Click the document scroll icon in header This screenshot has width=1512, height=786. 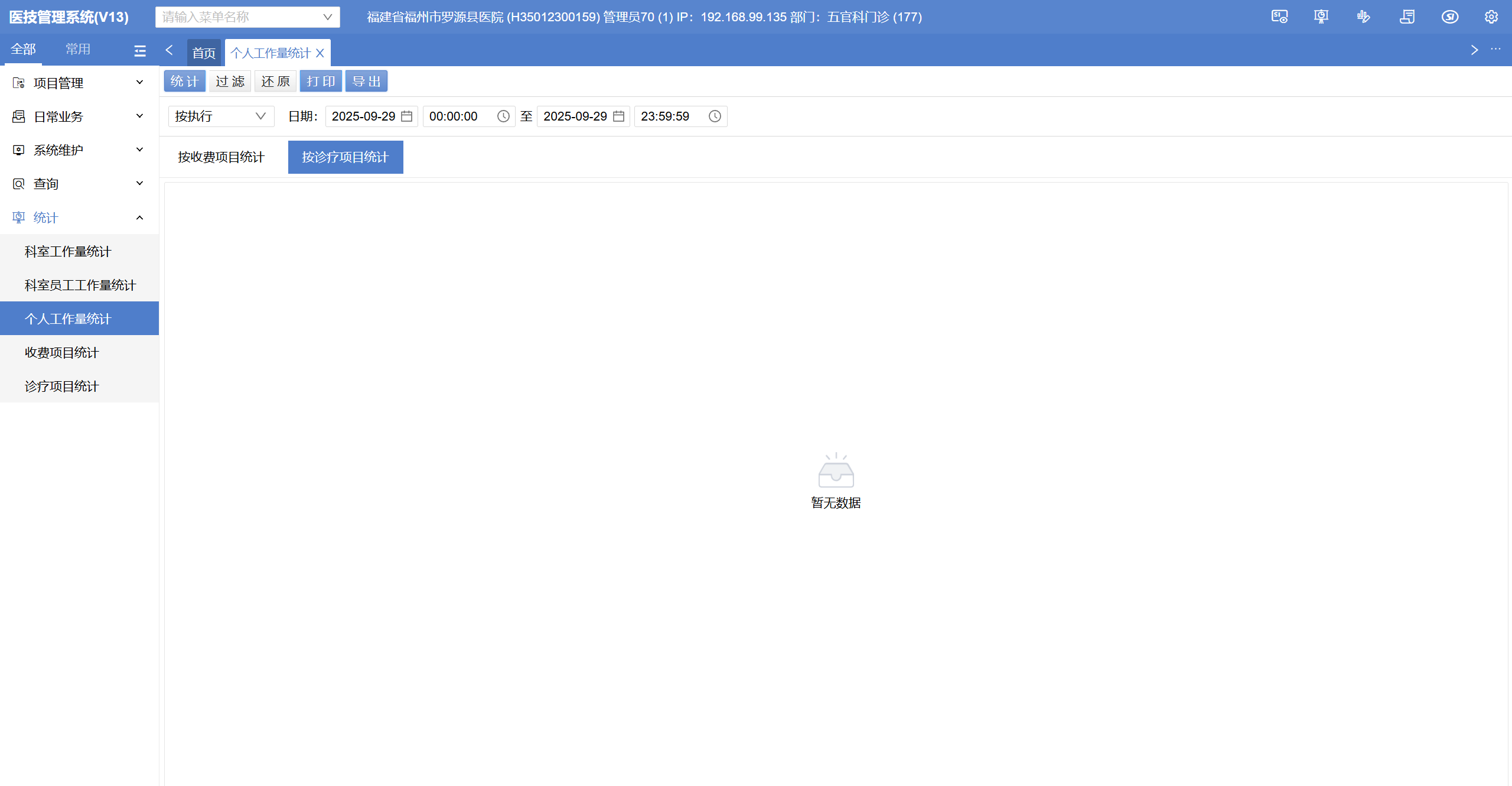tap(1407, 17)
